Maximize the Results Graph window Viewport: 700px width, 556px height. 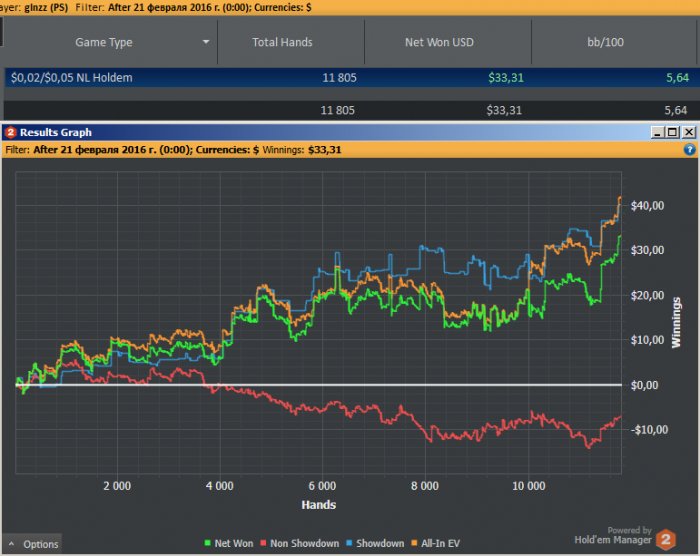pos(672,132)
